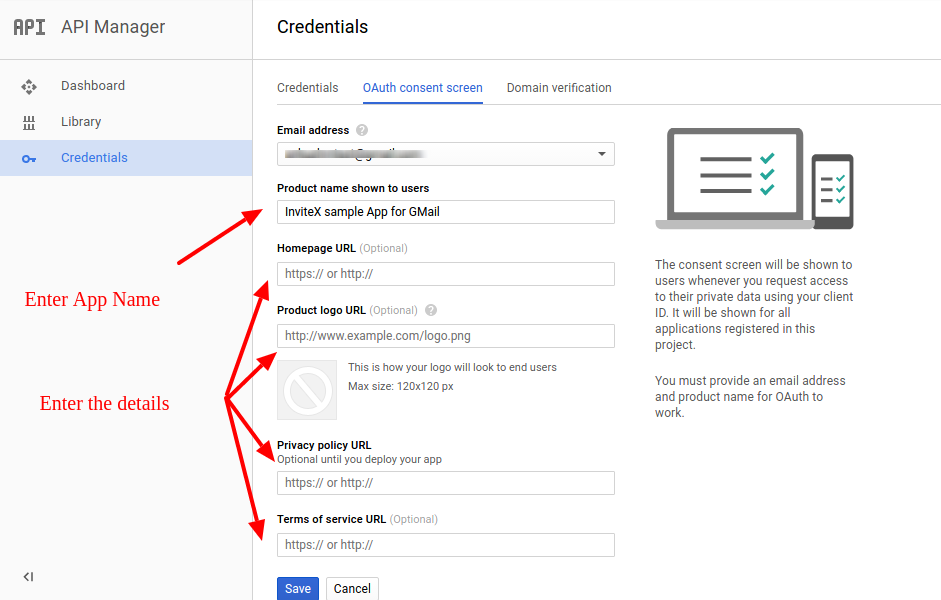Open Dashboard from the sidebar menu

pos(93,86)
